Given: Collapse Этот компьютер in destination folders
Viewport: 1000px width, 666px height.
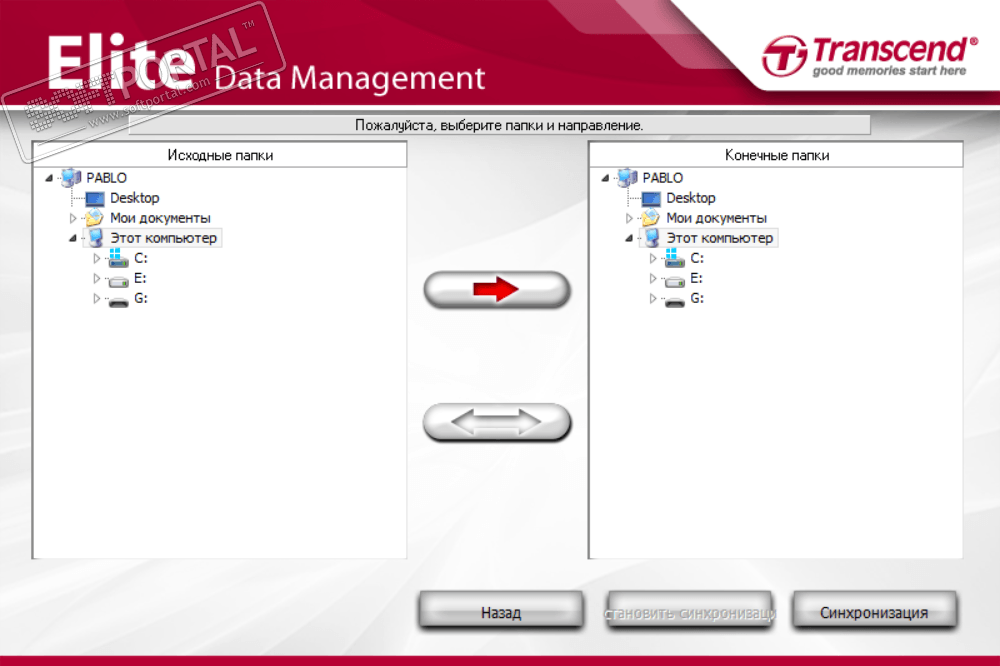Looking at the screenshot, I should [629, 238].
